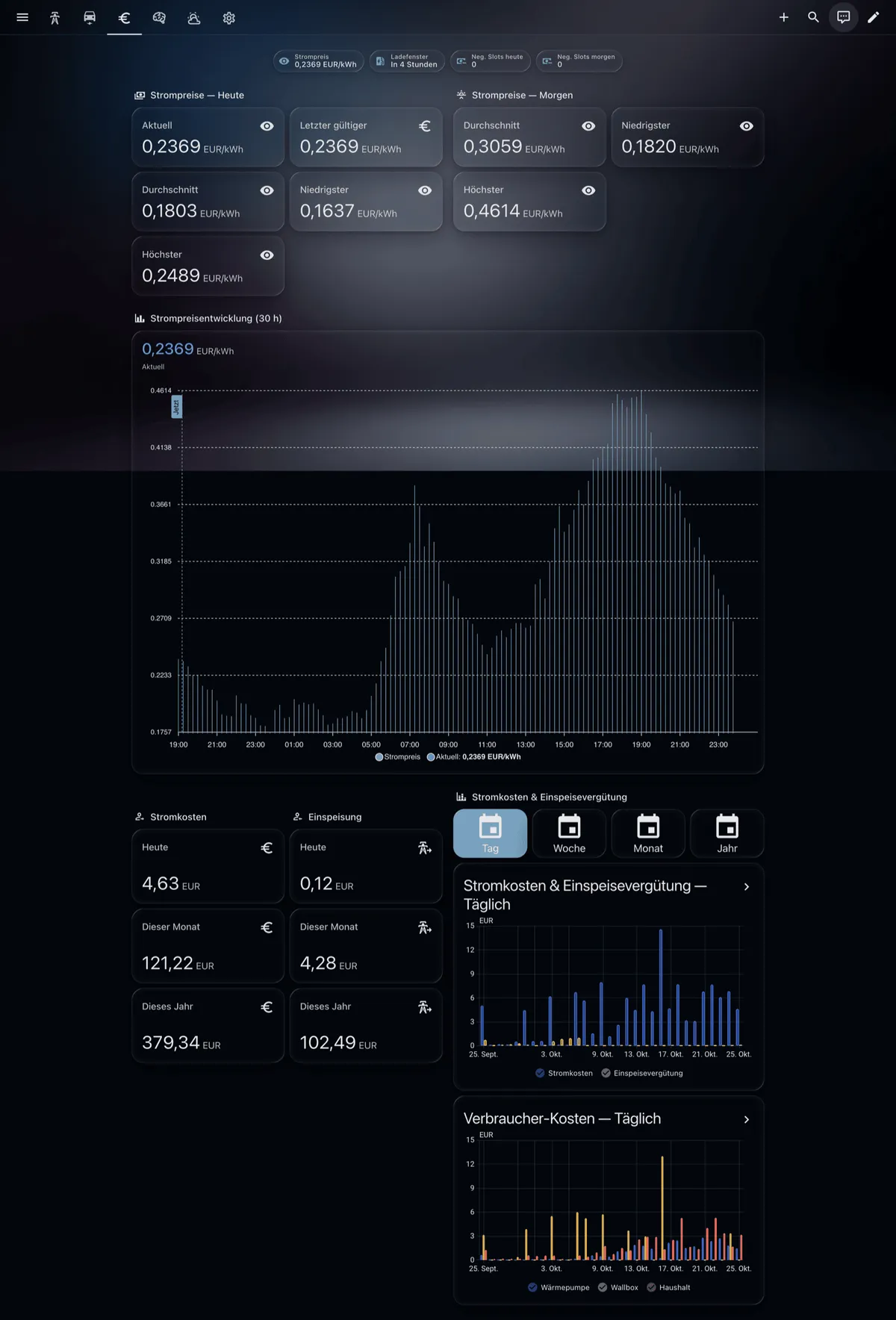Image resolution: width=896 pixels, height=1320 pixels.
Task: Open the 102,49 EUR yearly feed-in value
Action: (x=338, y=1043)
